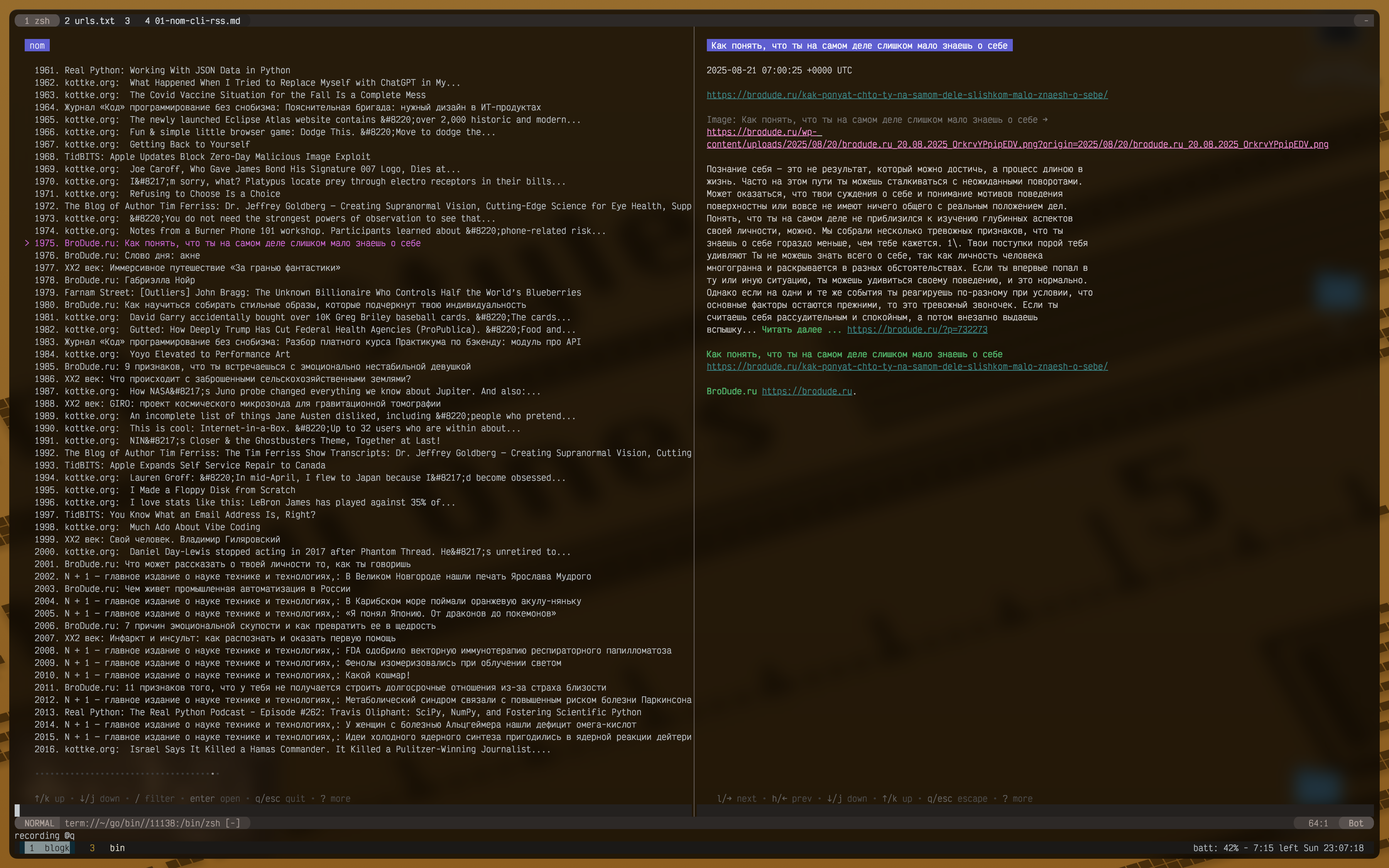
Task: Select item 1991 NIN Closer Ghostbusters Theme
Action: (x=238, y=441)
